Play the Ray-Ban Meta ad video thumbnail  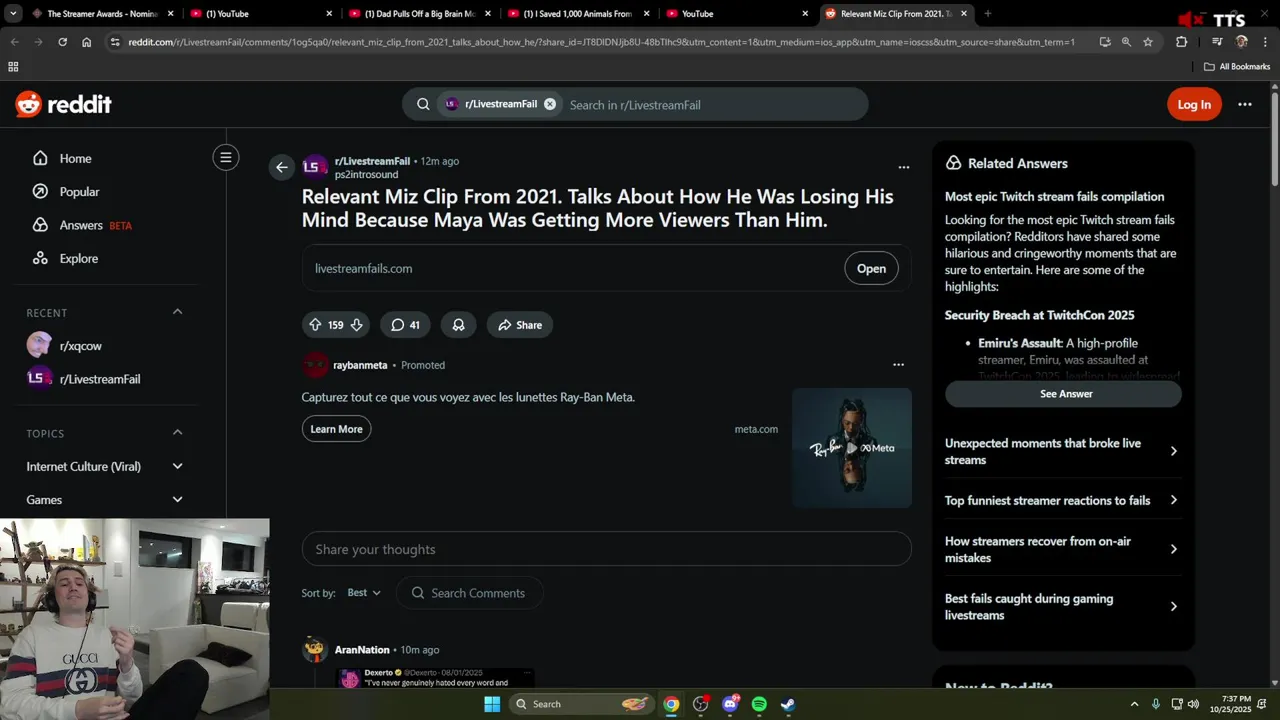pos(852,448)
